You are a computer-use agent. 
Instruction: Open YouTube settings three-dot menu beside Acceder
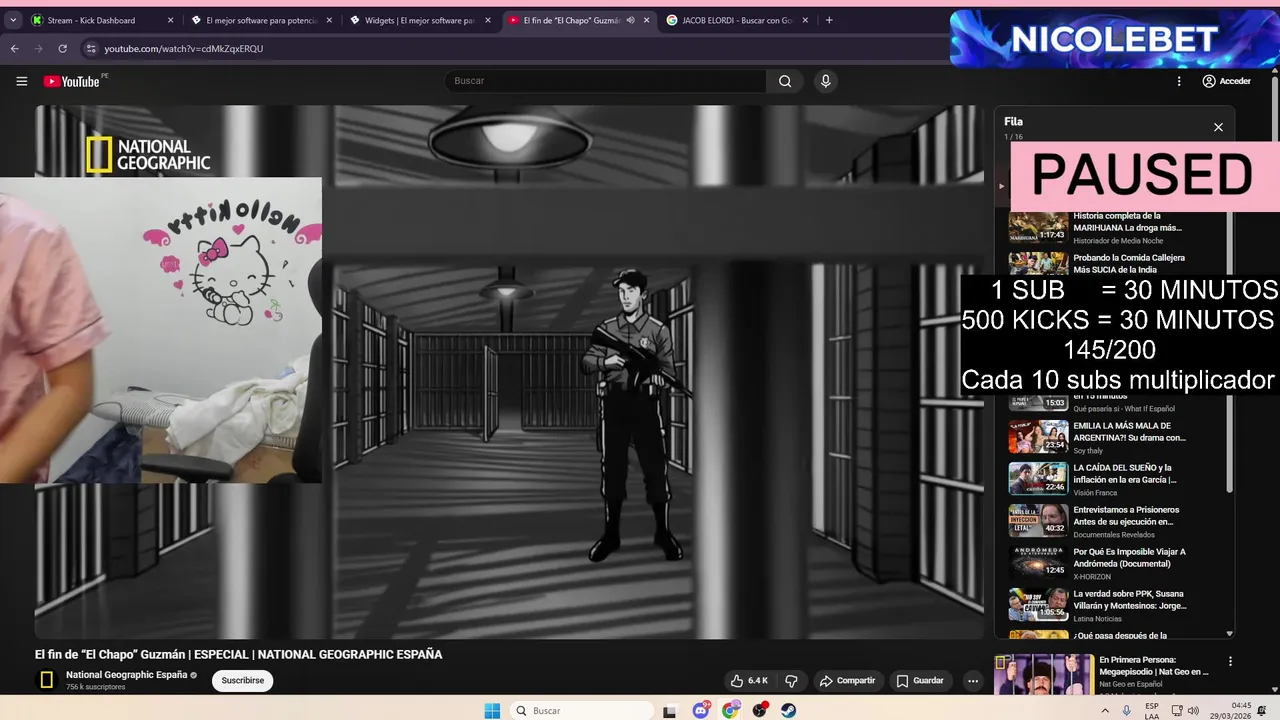[x=1179, y=81]
